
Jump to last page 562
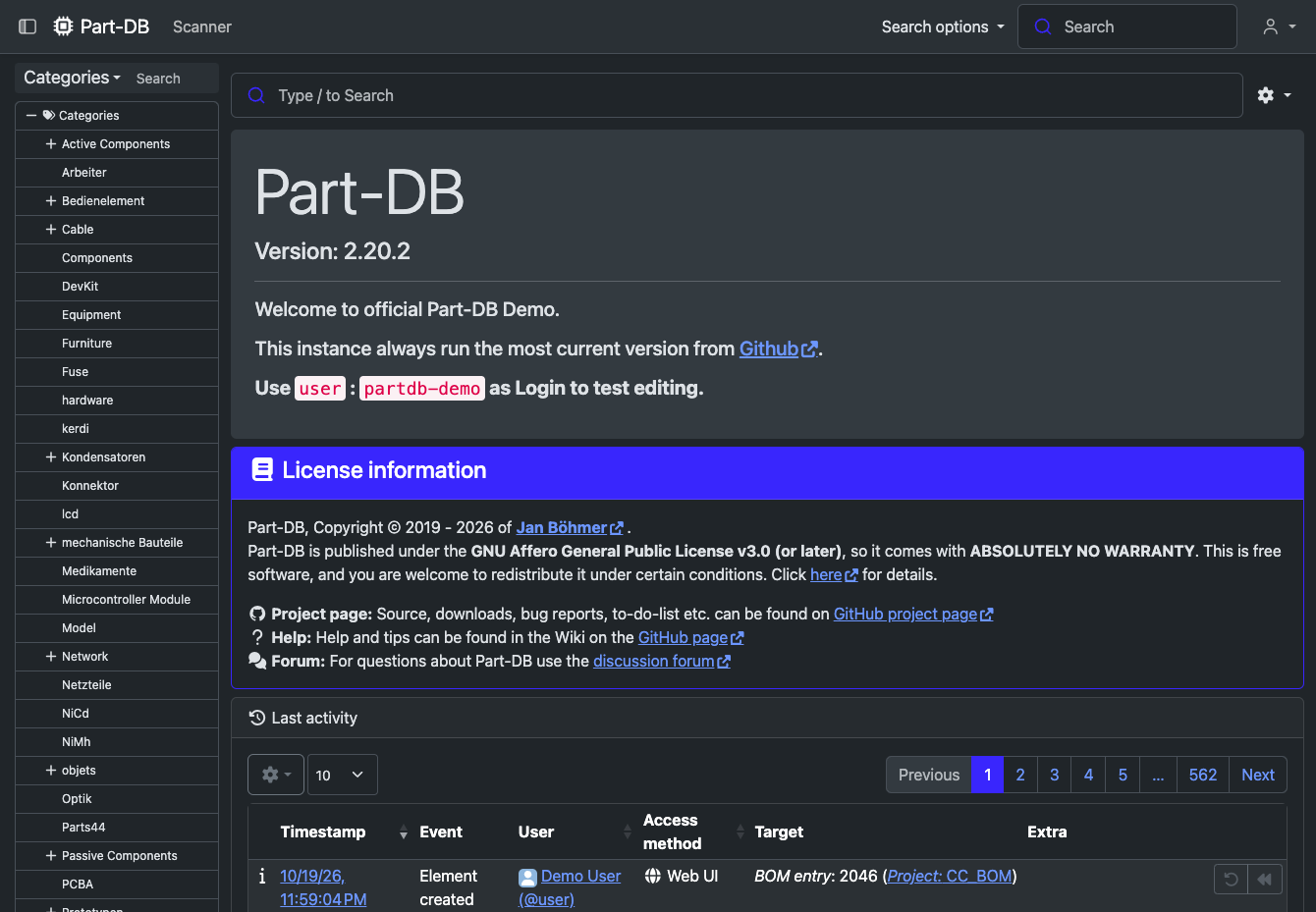coord(1202,775)
